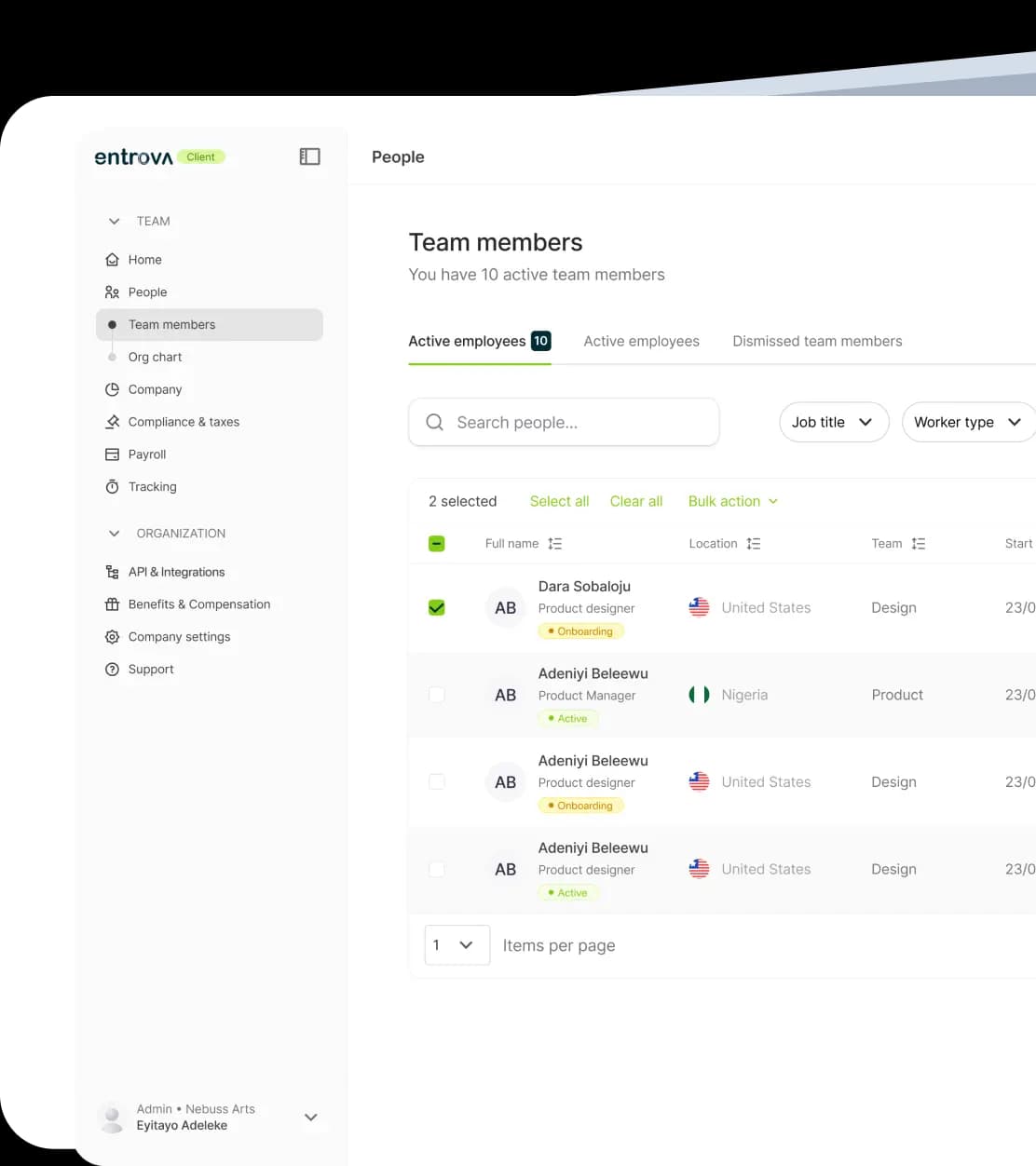This screenshot has height=1166, width=1036.
Task: Check the last Adeniyi Beleewu row checkbox
Action: [x=436, y=869]
